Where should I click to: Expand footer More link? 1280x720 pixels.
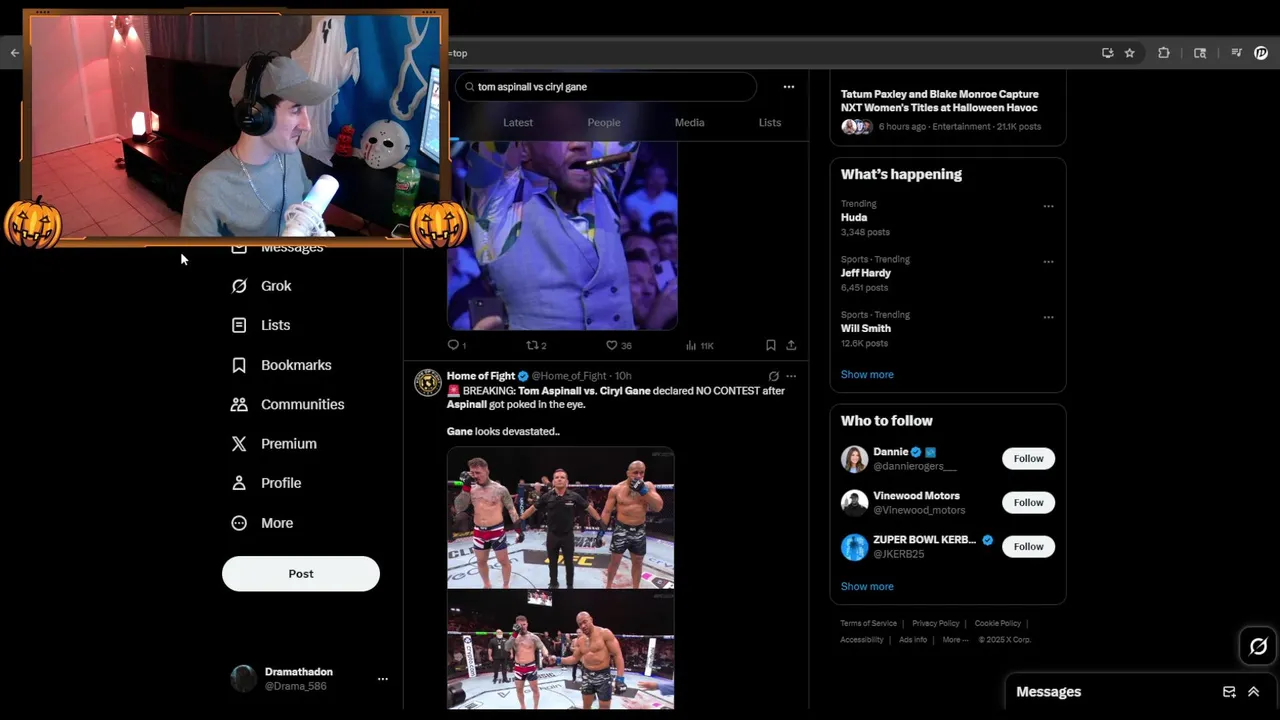pyautogui.click(x=955, y=640)
